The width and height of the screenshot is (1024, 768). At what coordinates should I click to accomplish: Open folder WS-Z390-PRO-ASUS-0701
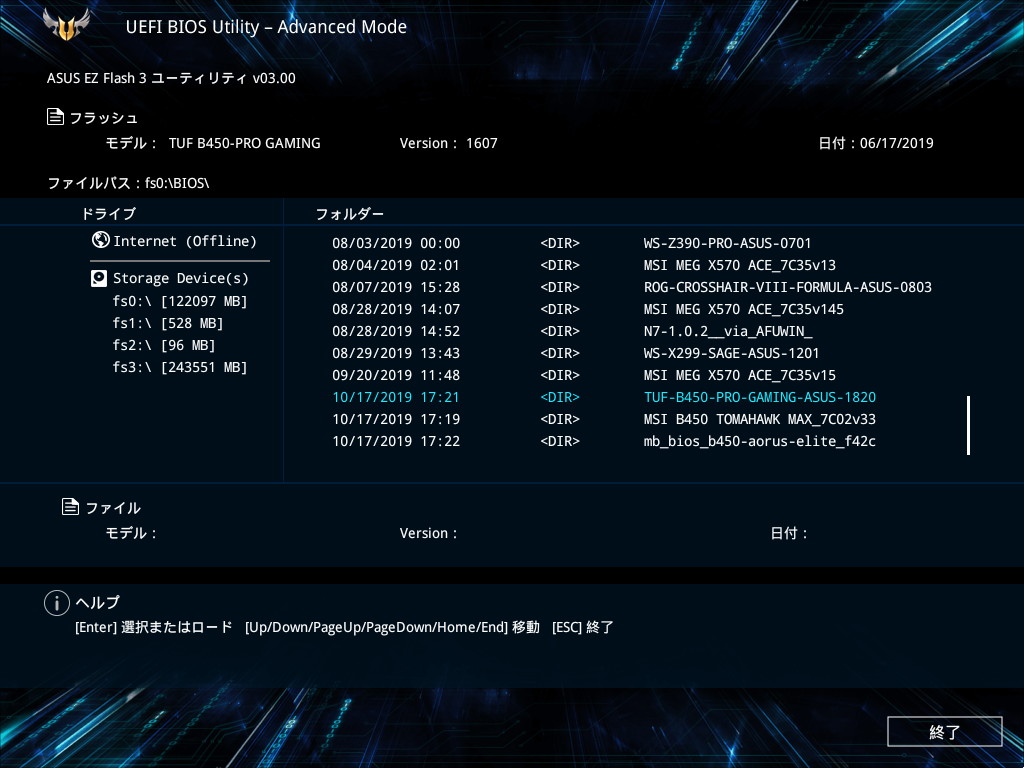(x=727, y=243)
